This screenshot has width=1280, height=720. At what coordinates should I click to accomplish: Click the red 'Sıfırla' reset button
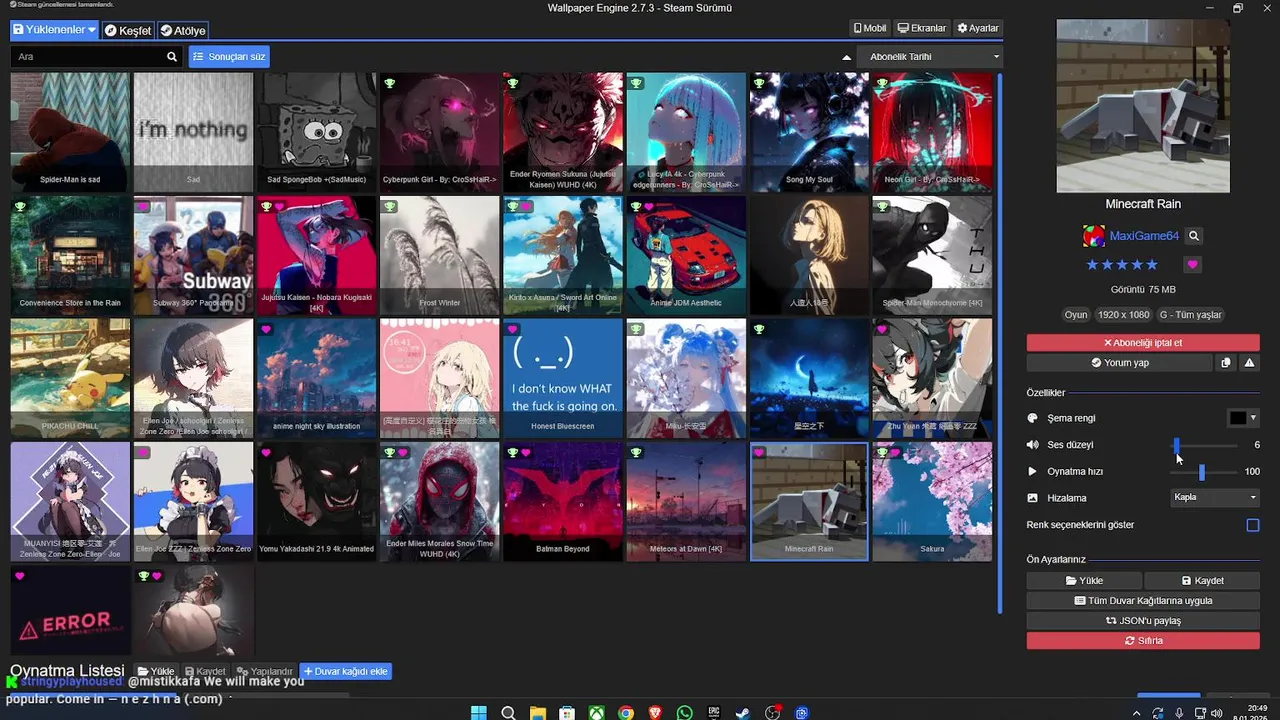1143,641
